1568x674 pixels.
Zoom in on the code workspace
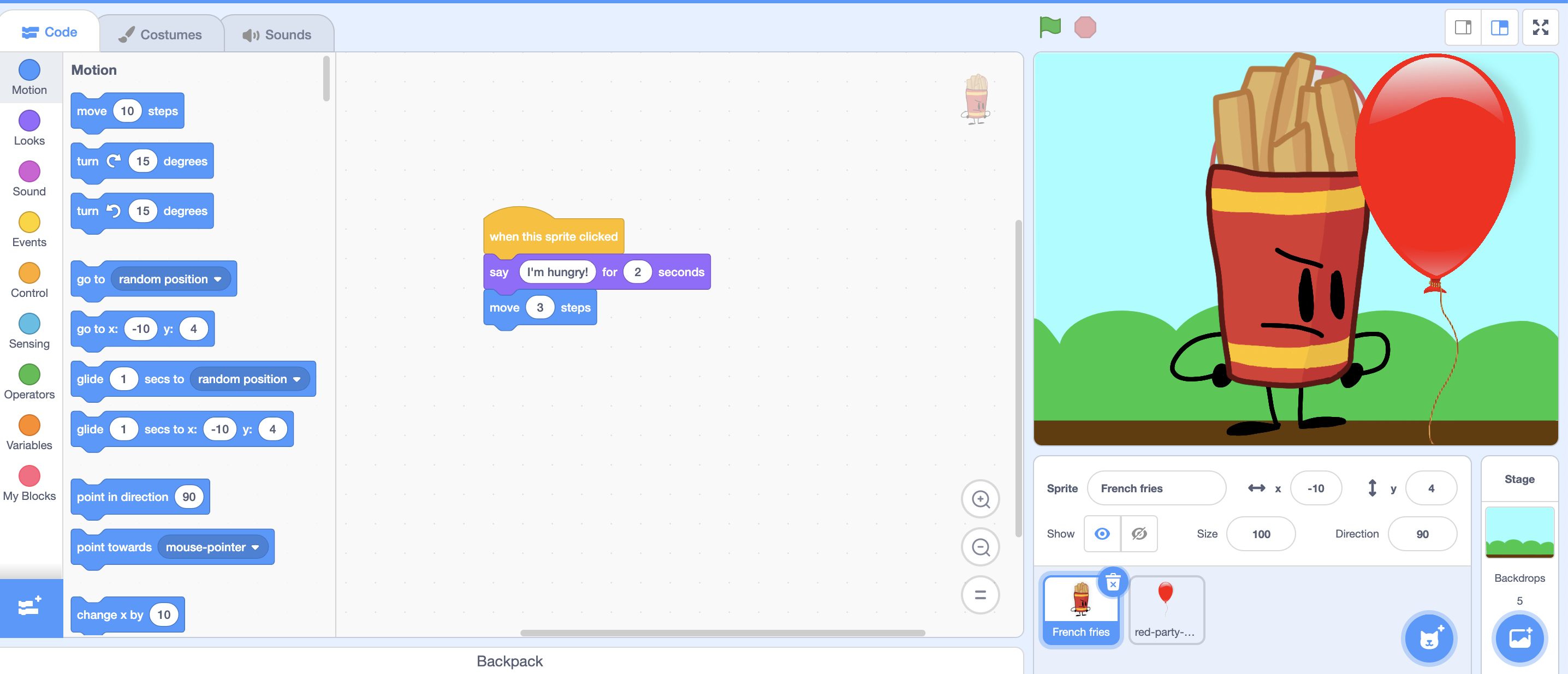pyautogui.click(x=980, y=499)
